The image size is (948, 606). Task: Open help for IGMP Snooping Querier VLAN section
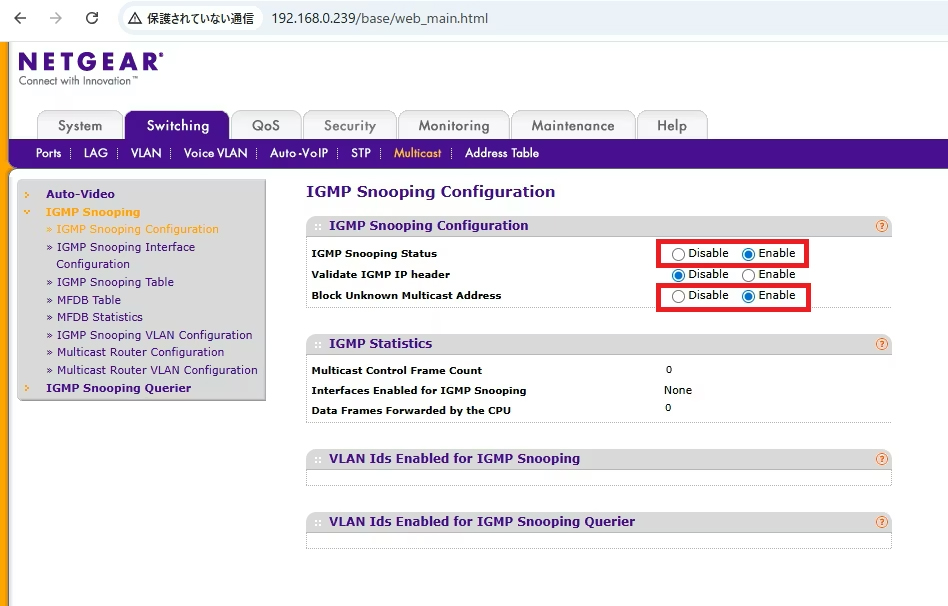[x=881, y=521]
